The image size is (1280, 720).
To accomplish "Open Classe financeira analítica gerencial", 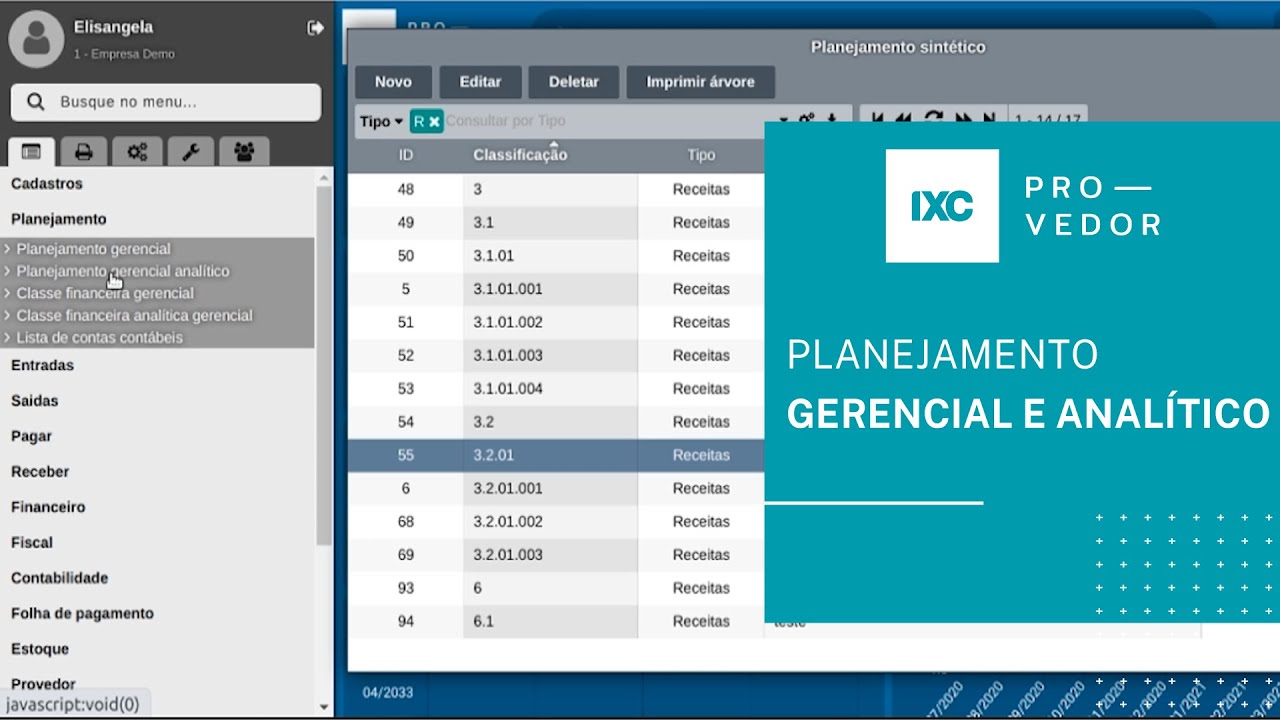I will (134, 315).
